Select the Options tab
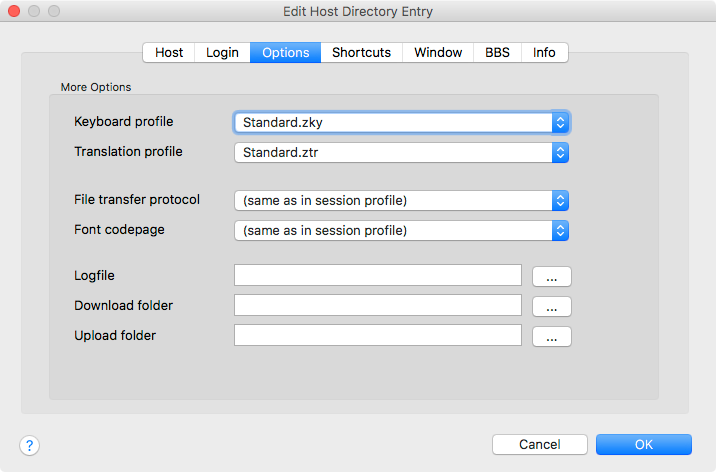Viewport: 716px width, 472px height. [285, 52]
